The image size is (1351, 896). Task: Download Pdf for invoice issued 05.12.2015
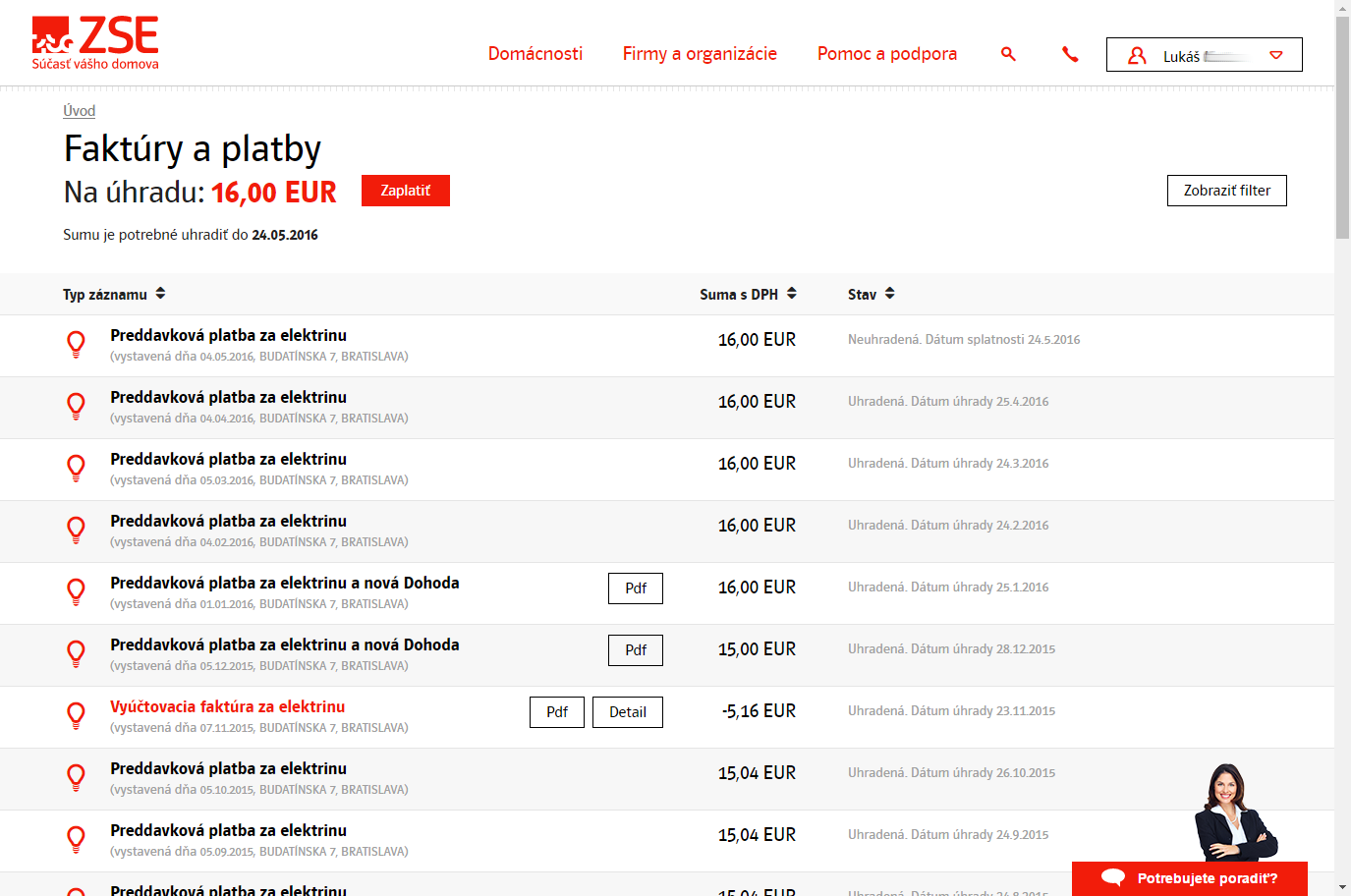click(x=636, y=650)
